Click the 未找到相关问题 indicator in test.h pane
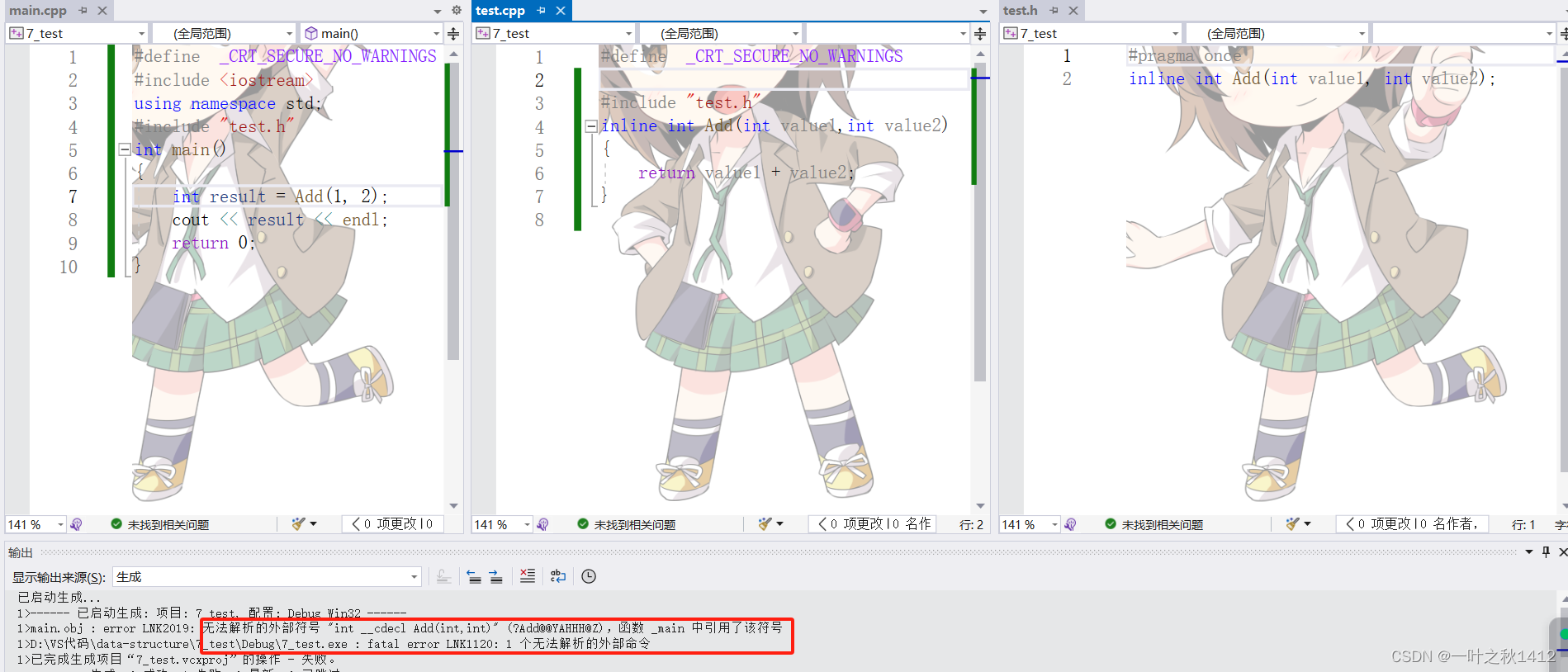 (1154, 524)
